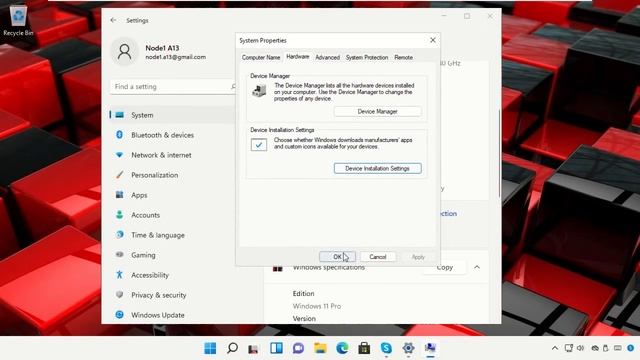Open File Explorer from taskbar

320,348
